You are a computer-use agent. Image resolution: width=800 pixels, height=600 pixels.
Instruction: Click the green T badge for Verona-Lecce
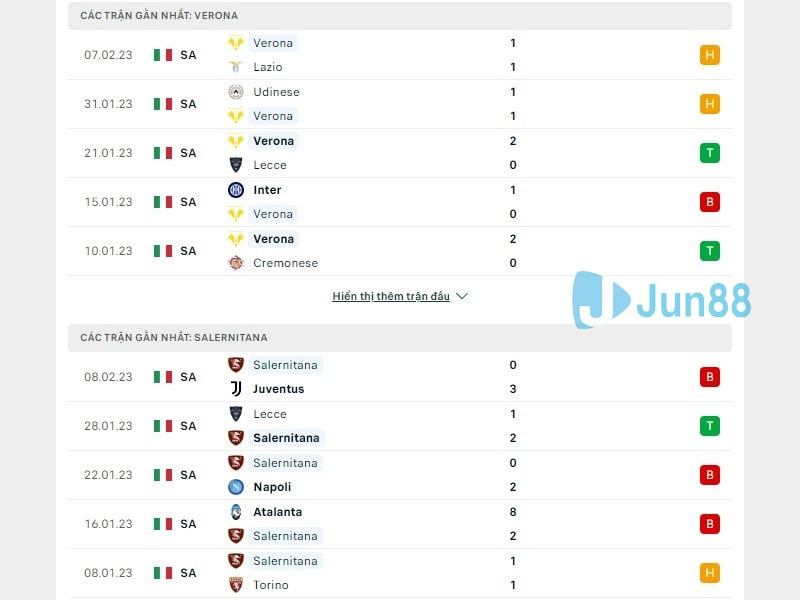pos(710,153)
